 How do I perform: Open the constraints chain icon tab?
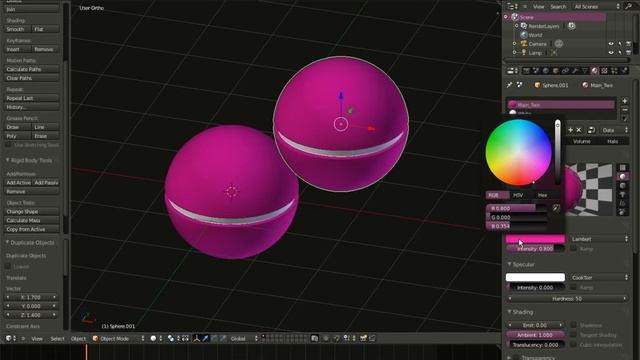click(565, 71)
